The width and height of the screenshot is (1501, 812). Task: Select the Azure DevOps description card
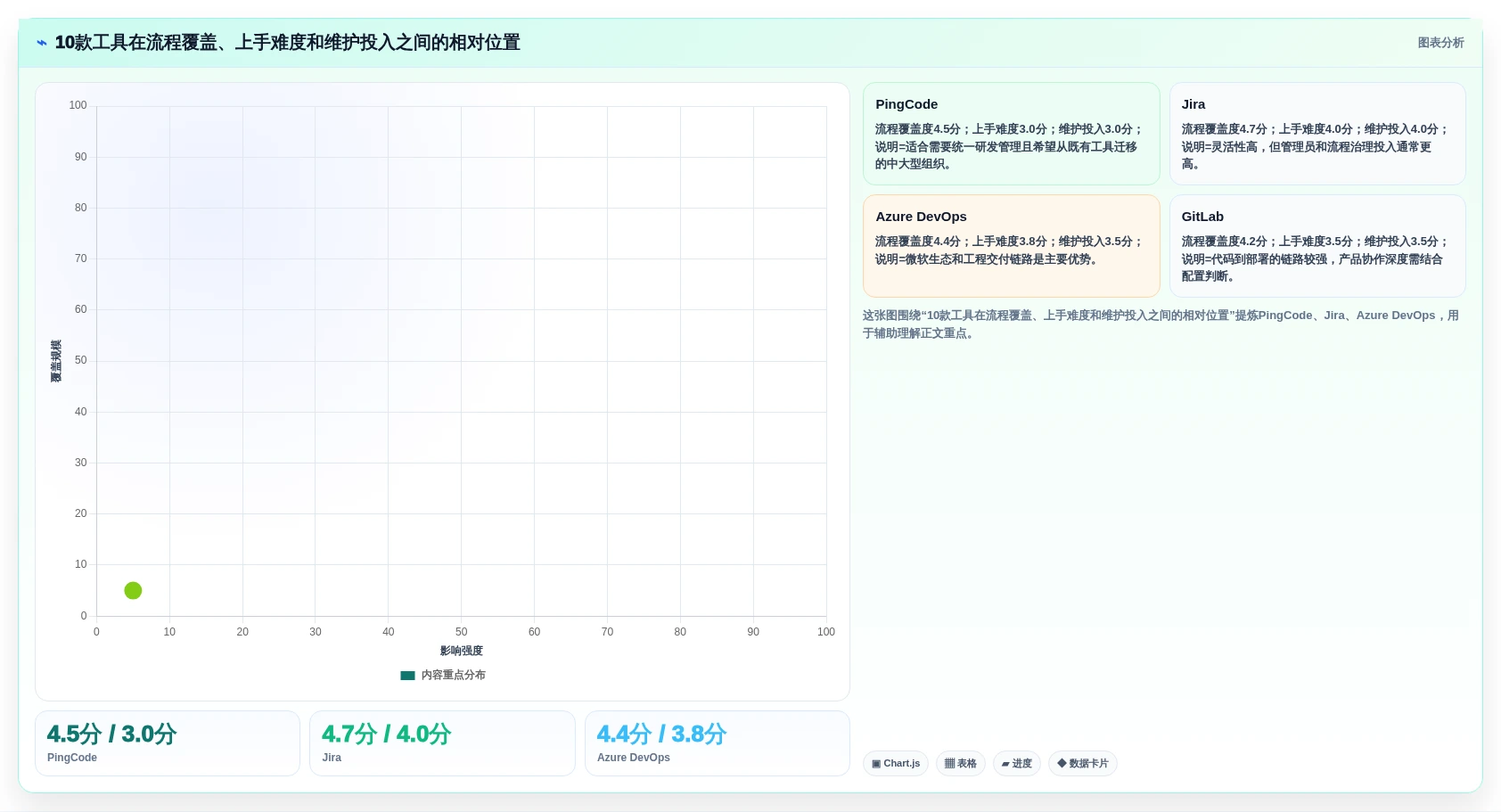click(1011, 246)
